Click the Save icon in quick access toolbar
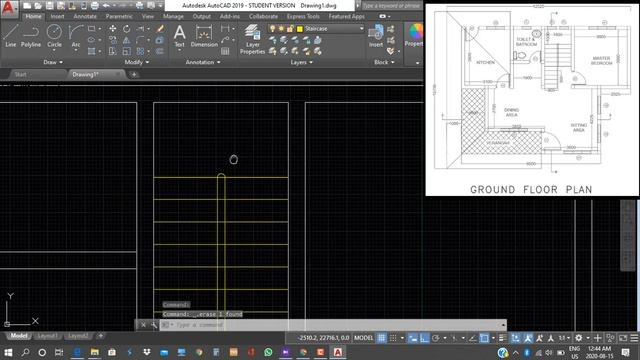The height and width of the screenshot is (360, 640). coord(49,6)
